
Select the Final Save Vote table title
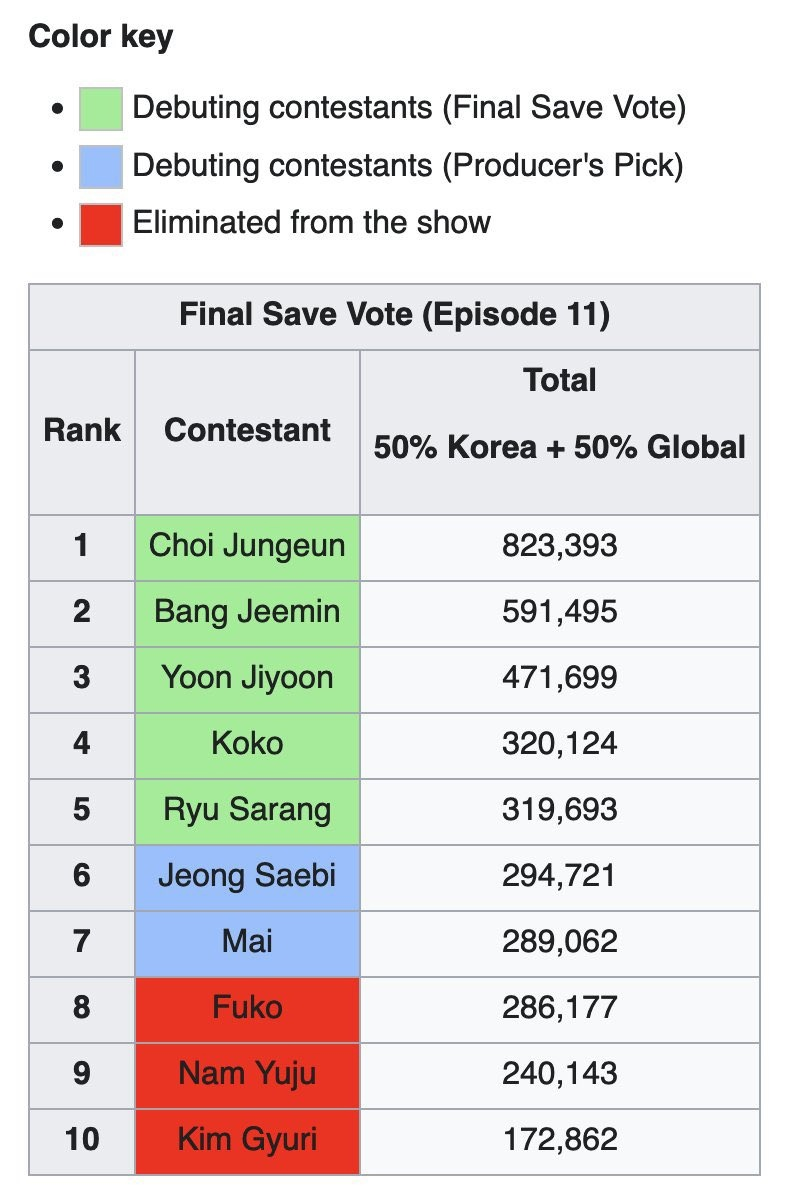click(394, 316)
